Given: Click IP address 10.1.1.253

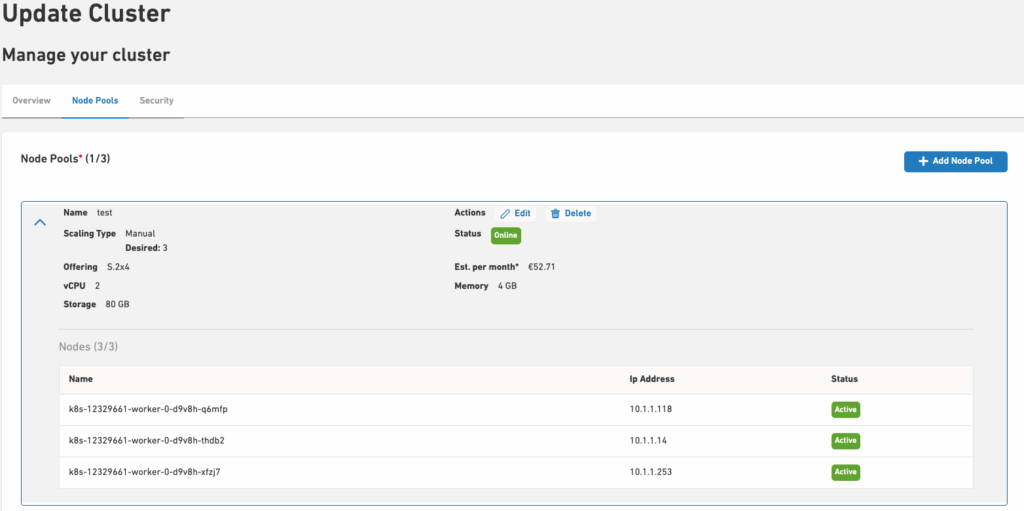Looking at the screenshot, I should coord(650,472).
